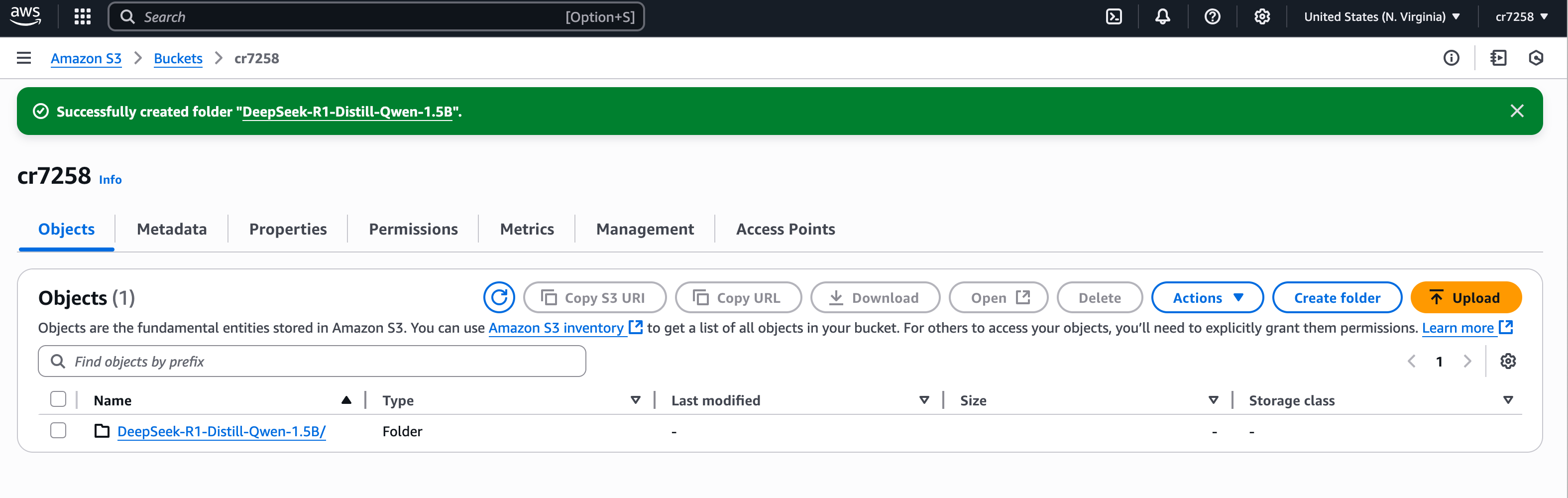The image size is (1568, 498).
Task: Open table preferences gear icon
Action: (x=1507, y=361)
